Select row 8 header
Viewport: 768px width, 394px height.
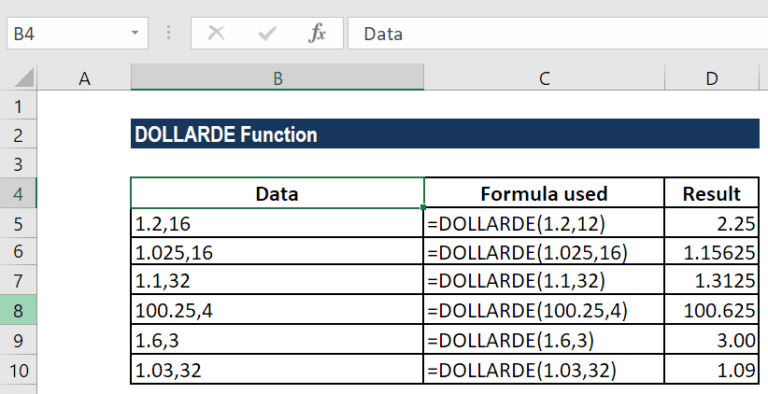coord(18,310)
